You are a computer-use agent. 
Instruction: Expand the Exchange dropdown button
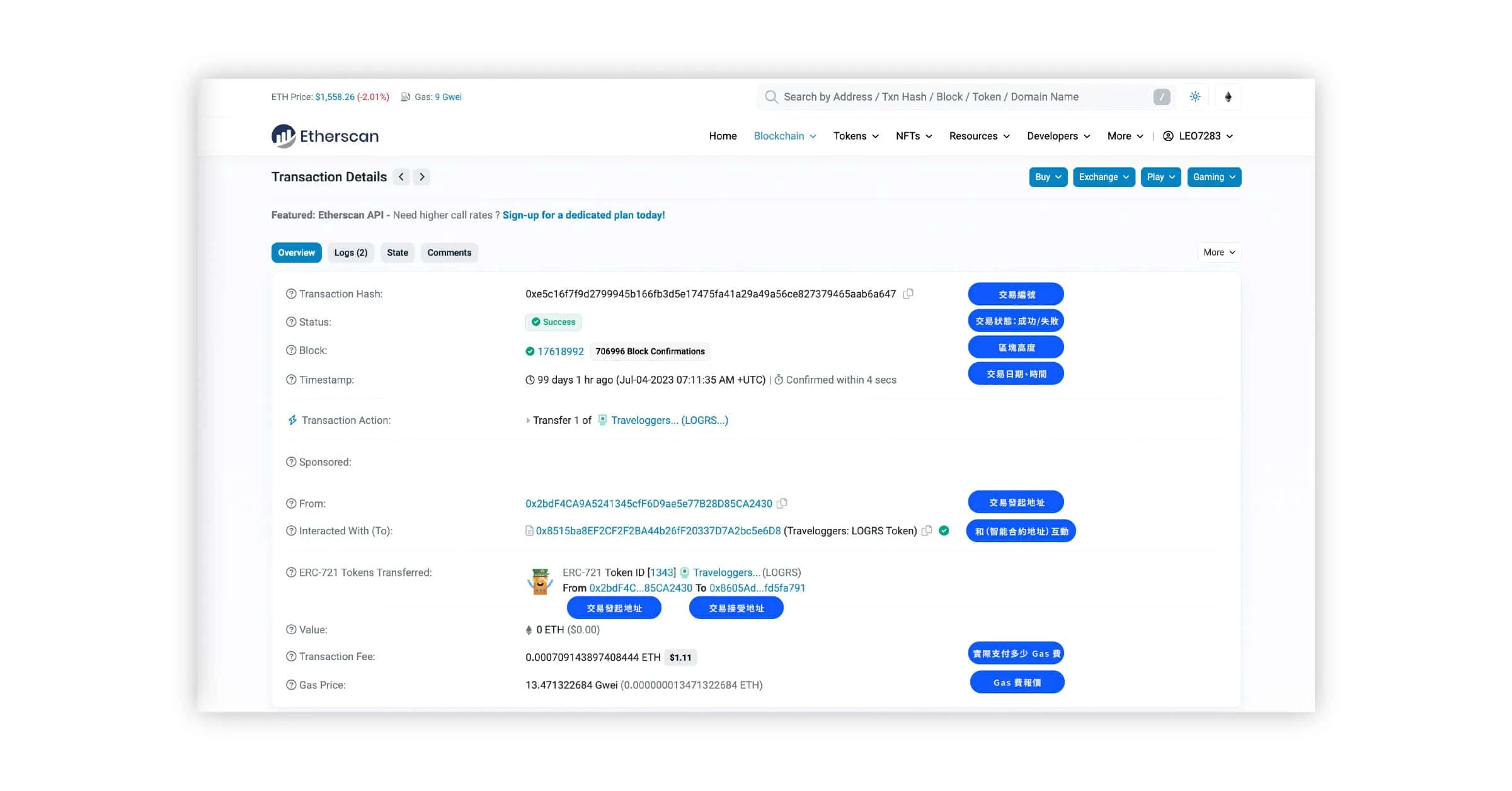[1104, 177]
